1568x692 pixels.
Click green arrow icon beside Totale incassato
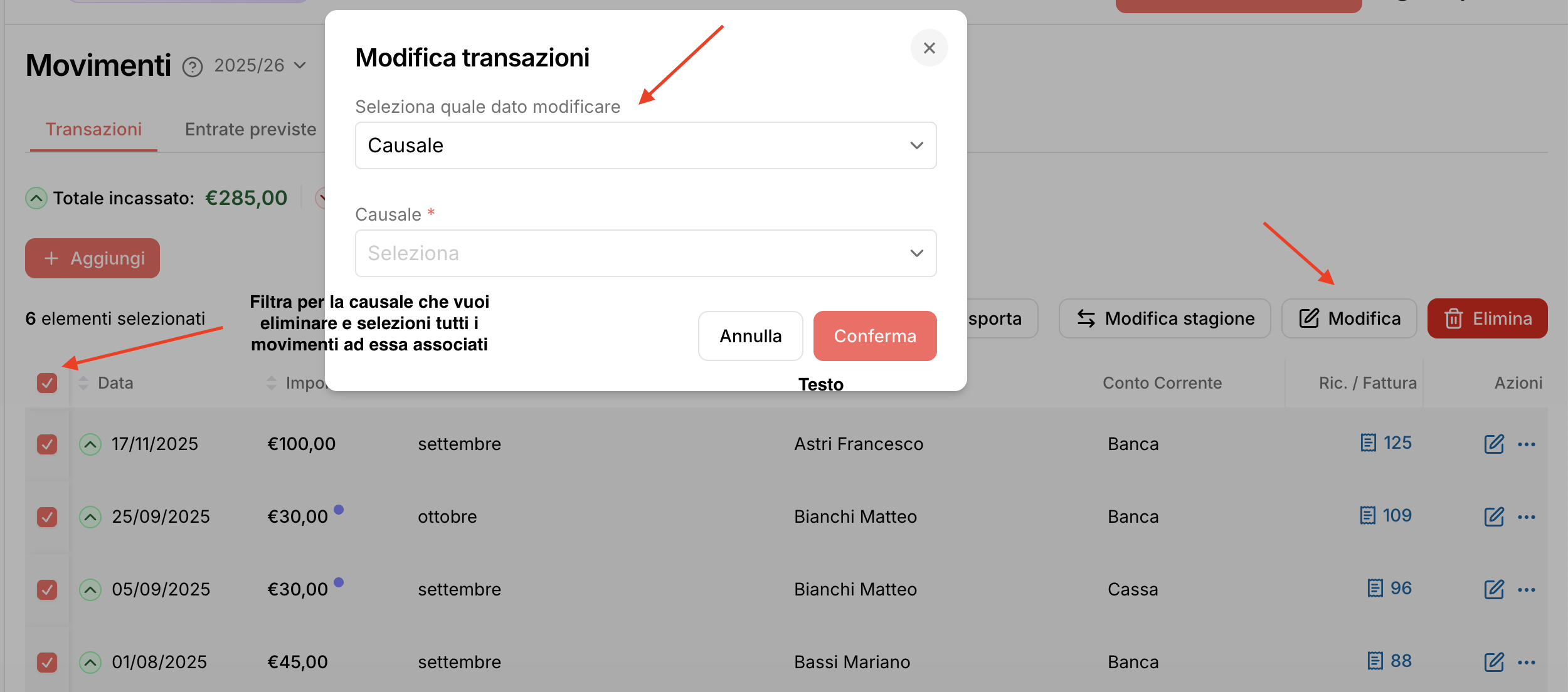click(36, 198)
